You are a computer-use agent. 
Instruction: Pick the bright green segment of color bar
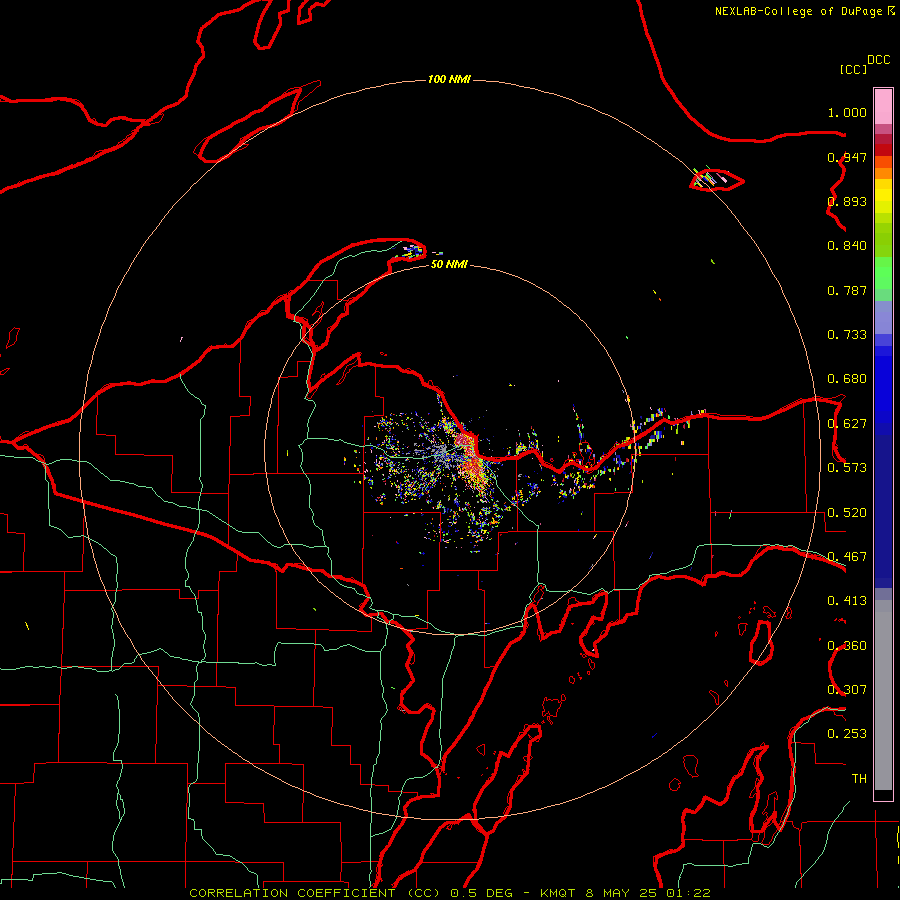pos(883,273)
